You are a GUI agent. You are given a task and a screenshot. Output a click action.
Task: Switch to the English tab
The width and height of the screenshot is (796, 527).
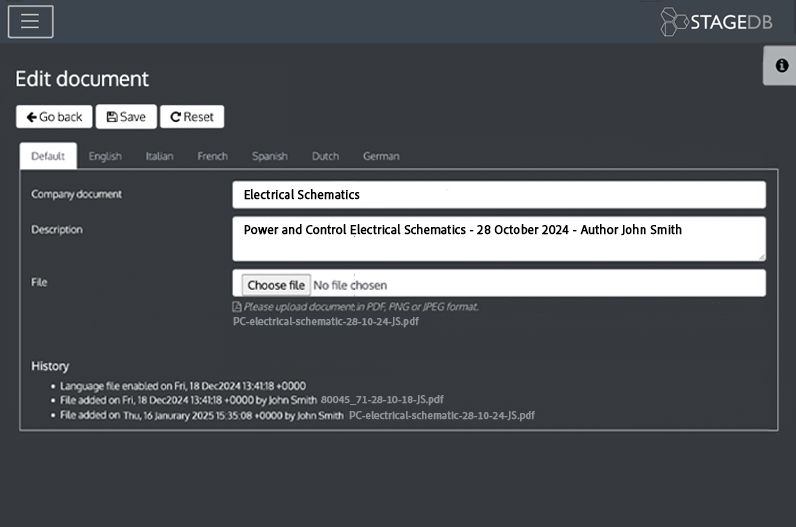pyautogui.click(x=105, y=156)
